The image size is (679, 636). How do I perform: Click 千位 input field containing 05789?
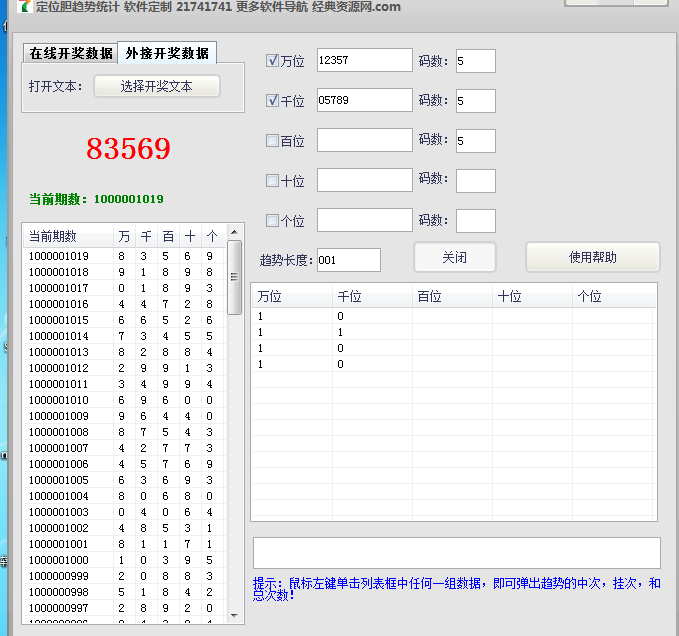[365, 100]
